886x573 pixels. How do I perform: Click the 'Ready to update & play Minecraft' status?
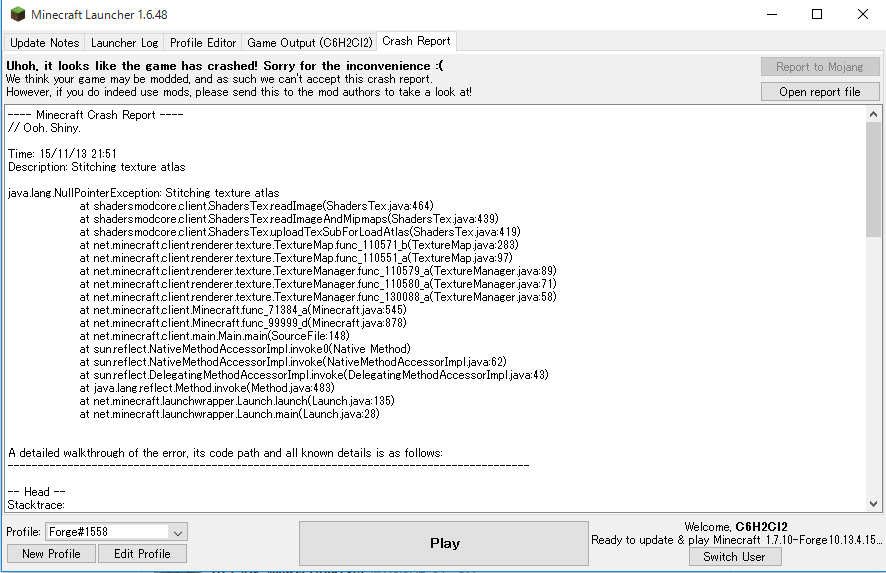737,540
